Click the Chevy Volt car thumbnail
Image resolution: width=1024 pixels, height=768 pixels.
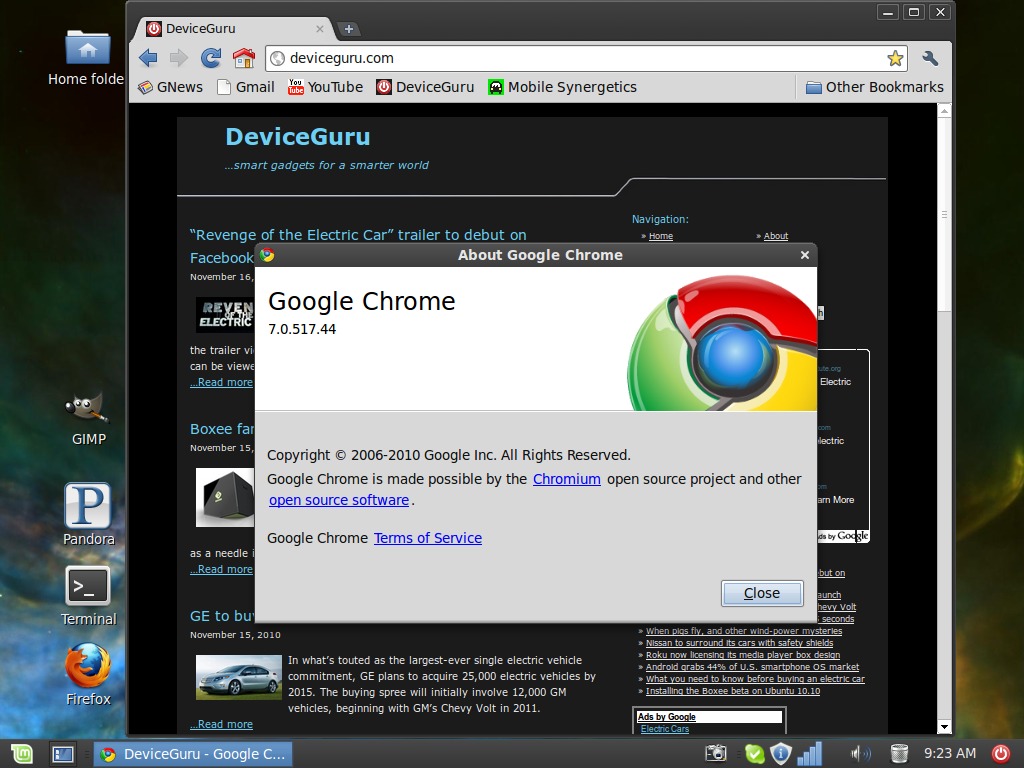pyautogui.click(x=238, y=677)
